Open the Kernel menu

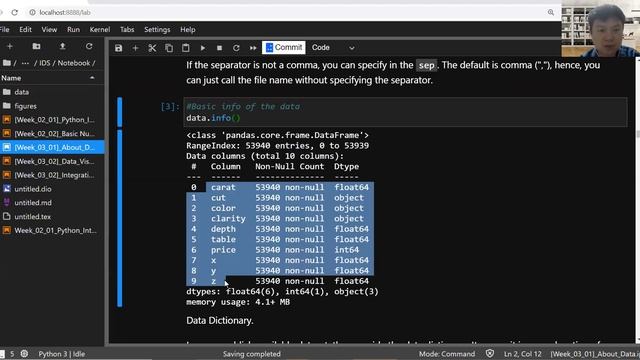pyautogui.click(x=100, y=29)
